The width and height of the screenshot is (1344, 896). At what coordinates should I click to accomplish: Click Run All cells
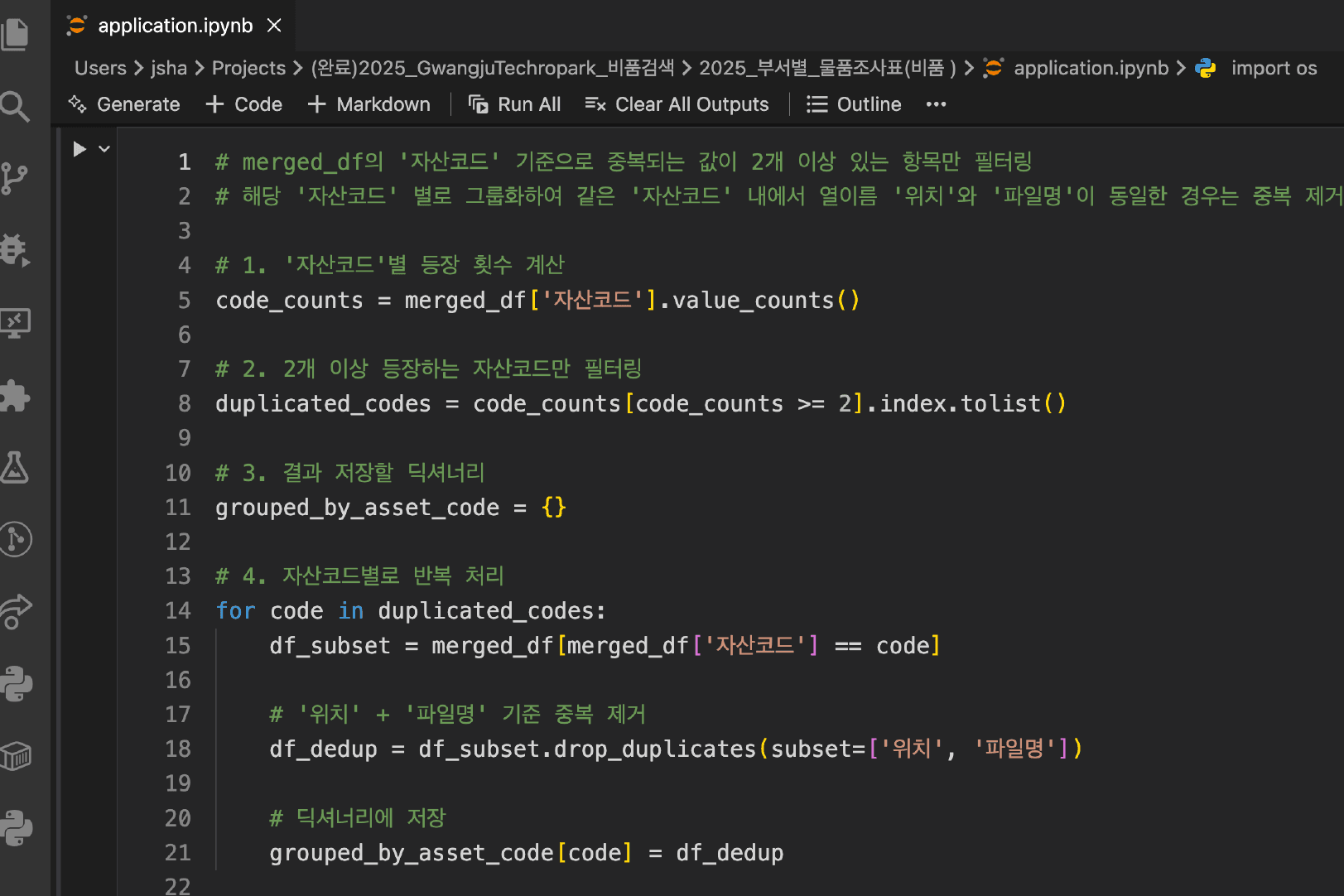[515, 104]
